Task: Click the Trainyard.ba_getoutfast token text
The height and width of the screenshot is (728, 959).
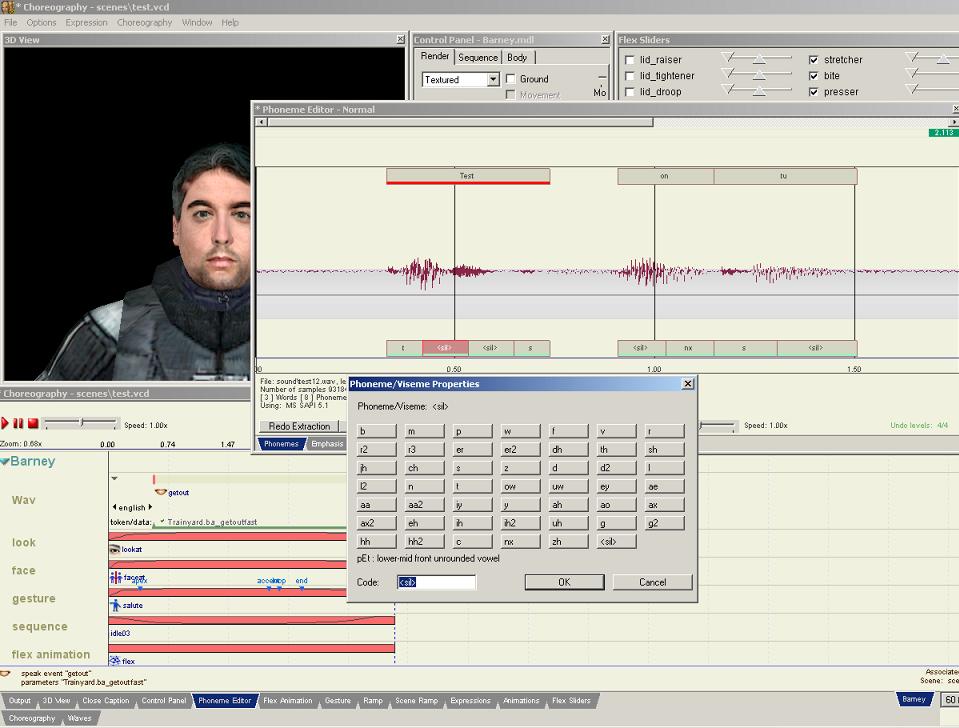Action: (212, 522)
